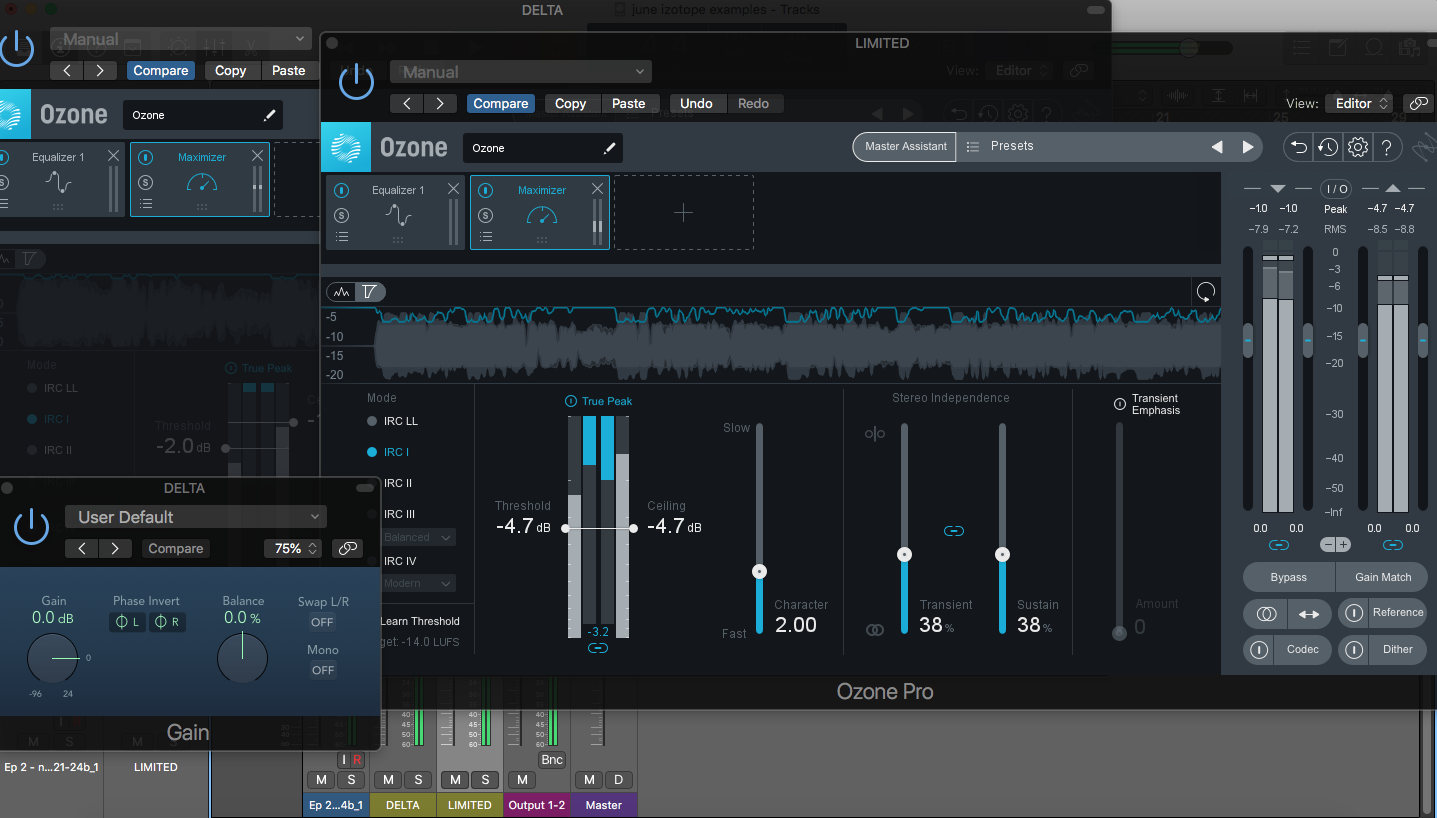
Task: Click Copy in the LIMITED window
Action: 570,103
